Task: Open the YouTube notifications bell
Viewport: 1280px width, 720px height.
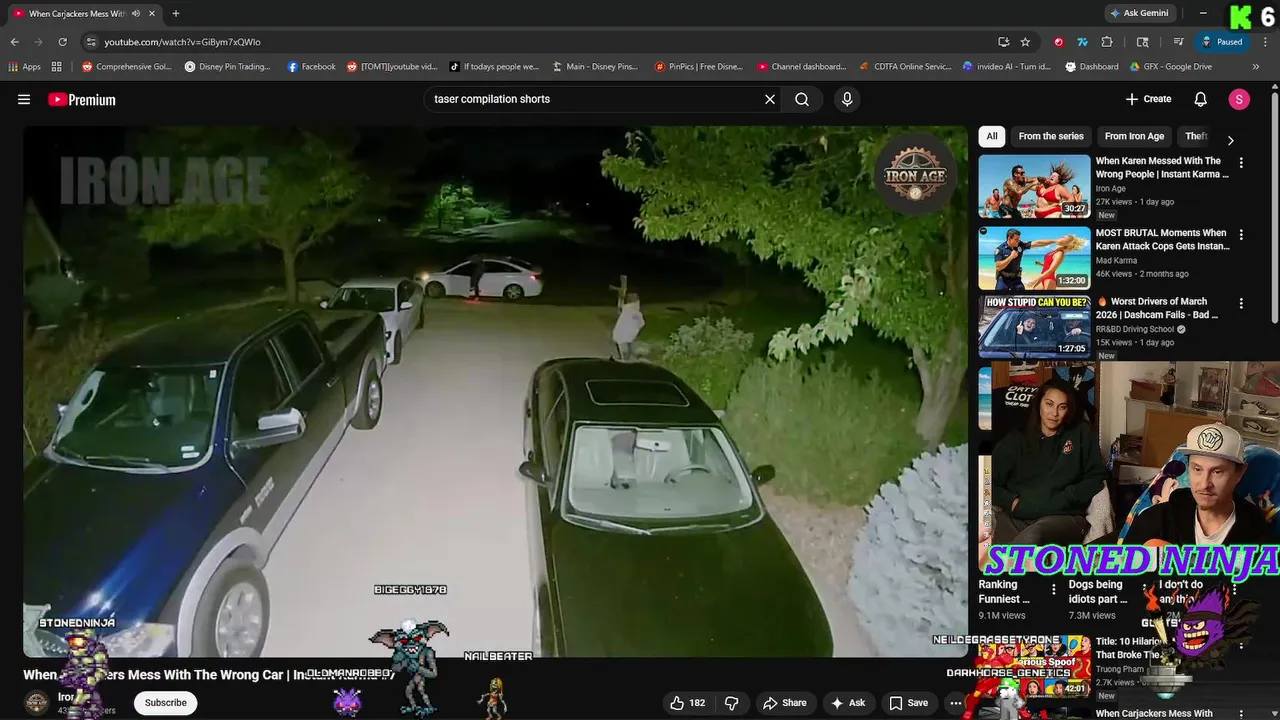Action: [x=1201, y=99]
